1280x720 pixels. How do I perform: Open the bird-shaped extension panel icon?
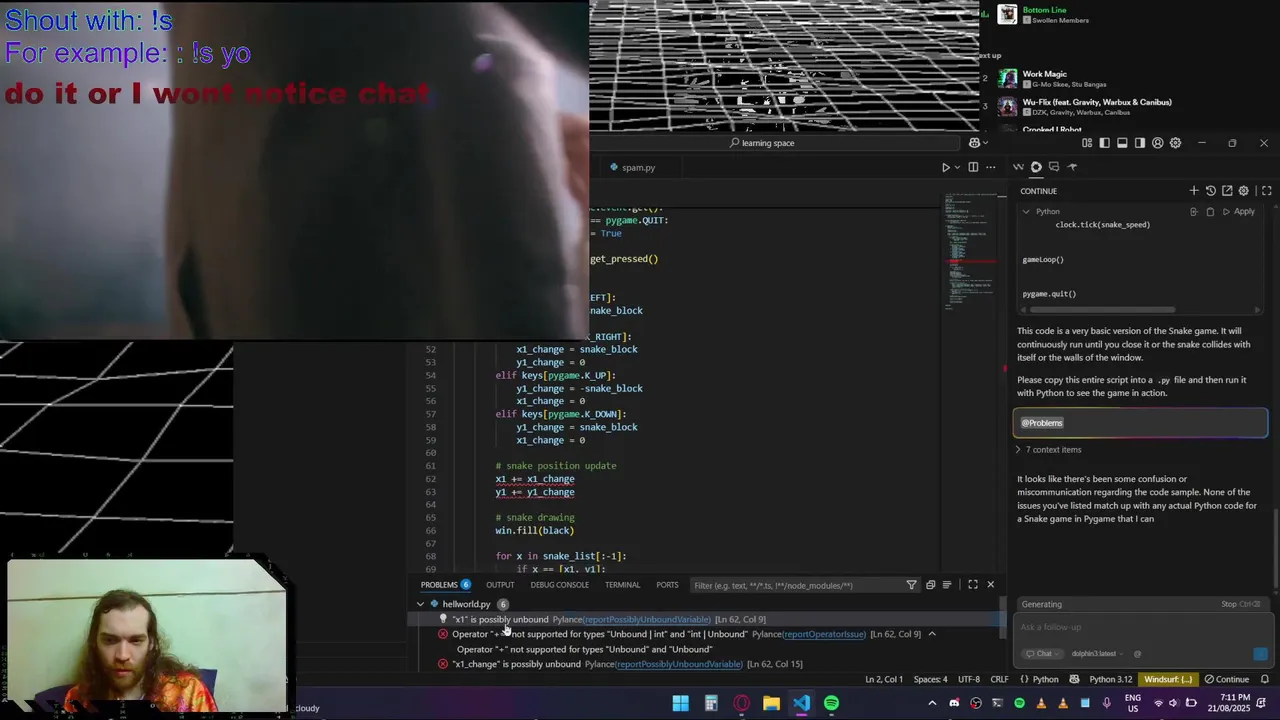pos(1072,167)
